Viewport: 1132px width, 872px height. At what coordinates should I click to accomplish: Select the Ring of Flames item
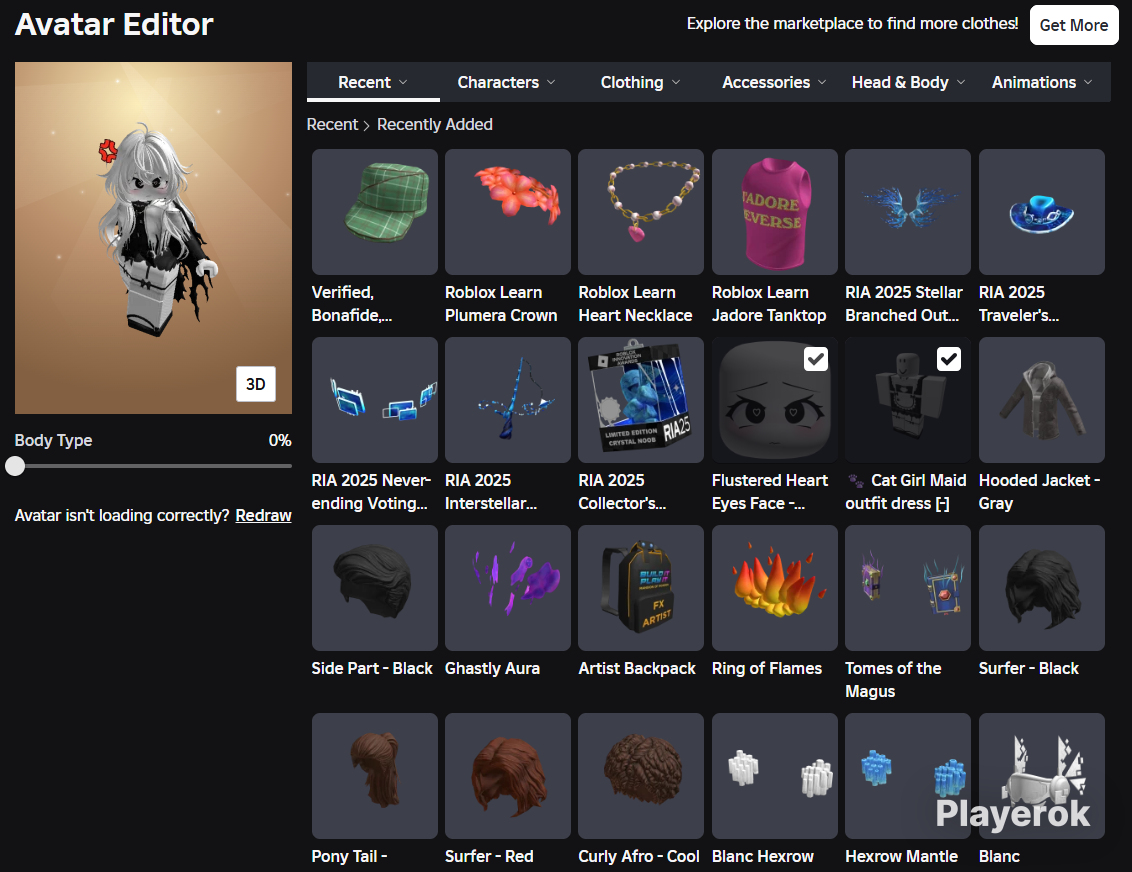(775, 588)
